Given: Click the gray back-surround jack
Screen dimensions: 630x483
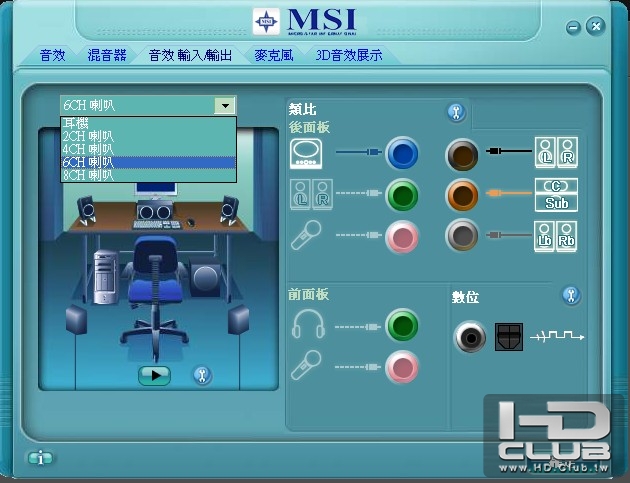Looking at the screenshot, I should click(x=462, y=235).
